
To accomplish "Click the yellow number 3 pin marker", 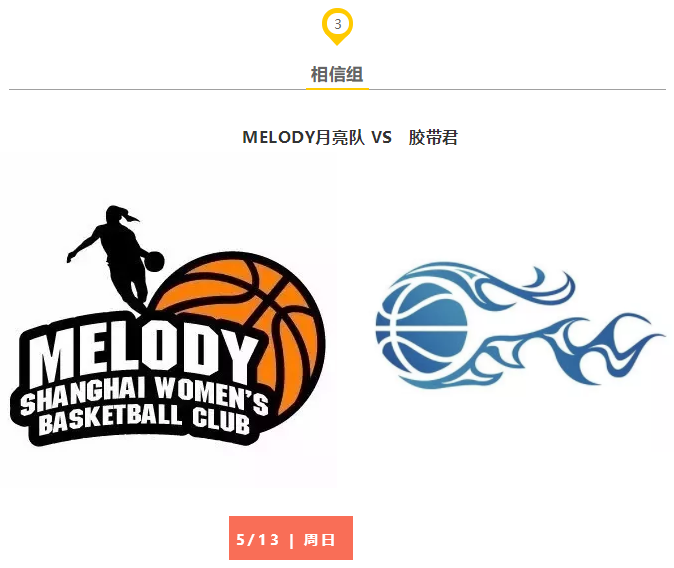I will (x=337, y=26).
